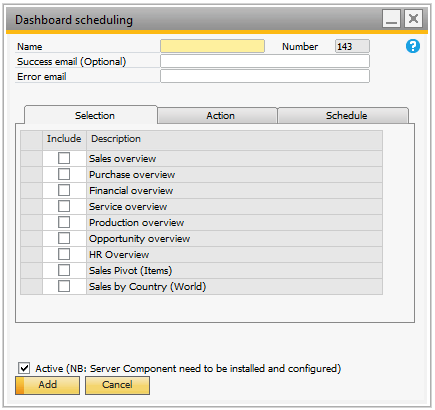Tick Include for Purchase overview

coord(64,174)
